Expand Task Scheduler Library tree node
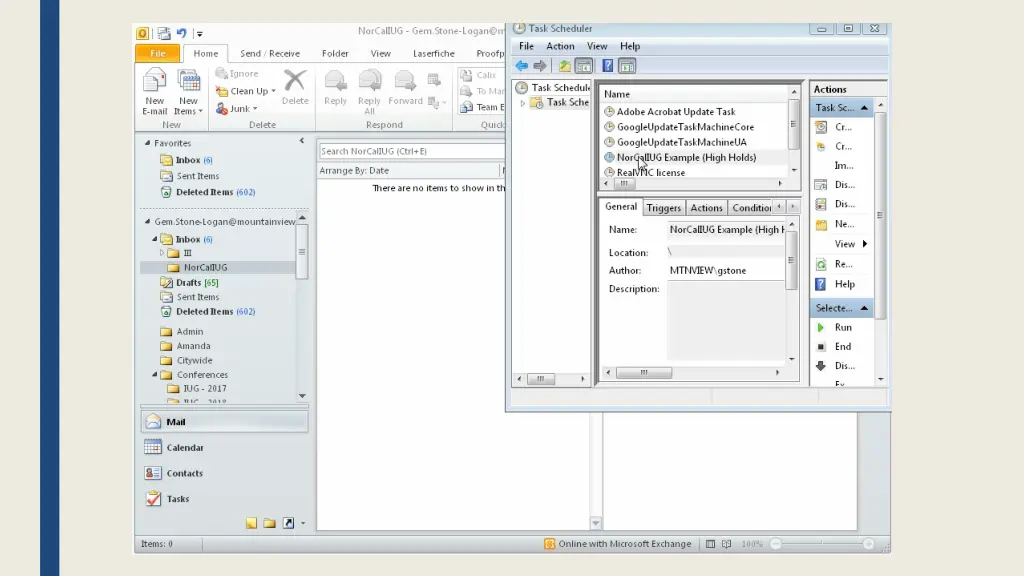1024x576 pixels. click(522, 103)
